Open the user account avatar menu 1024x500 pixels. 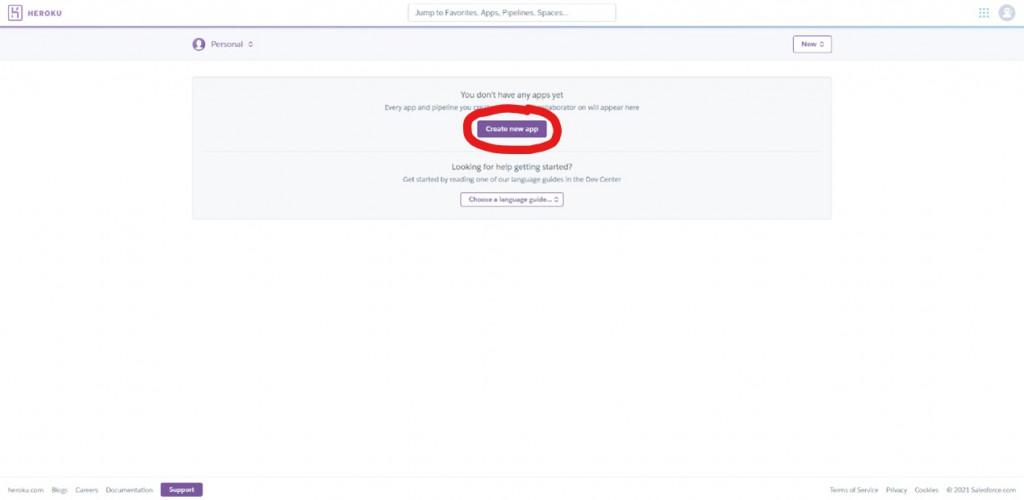pyautogui.click(x=1006, y=12)
